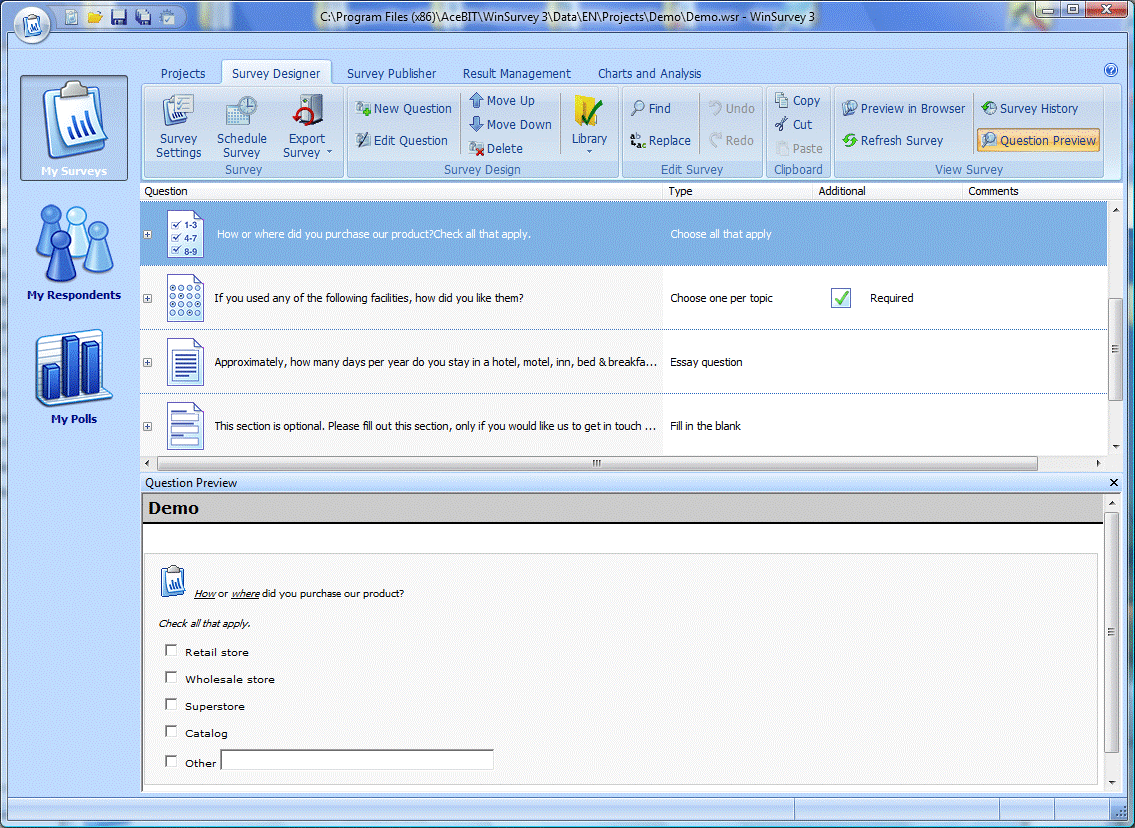1135x828 pixels.
Task: Click Redo in Edit Survey group
Action: pos(731,140)
